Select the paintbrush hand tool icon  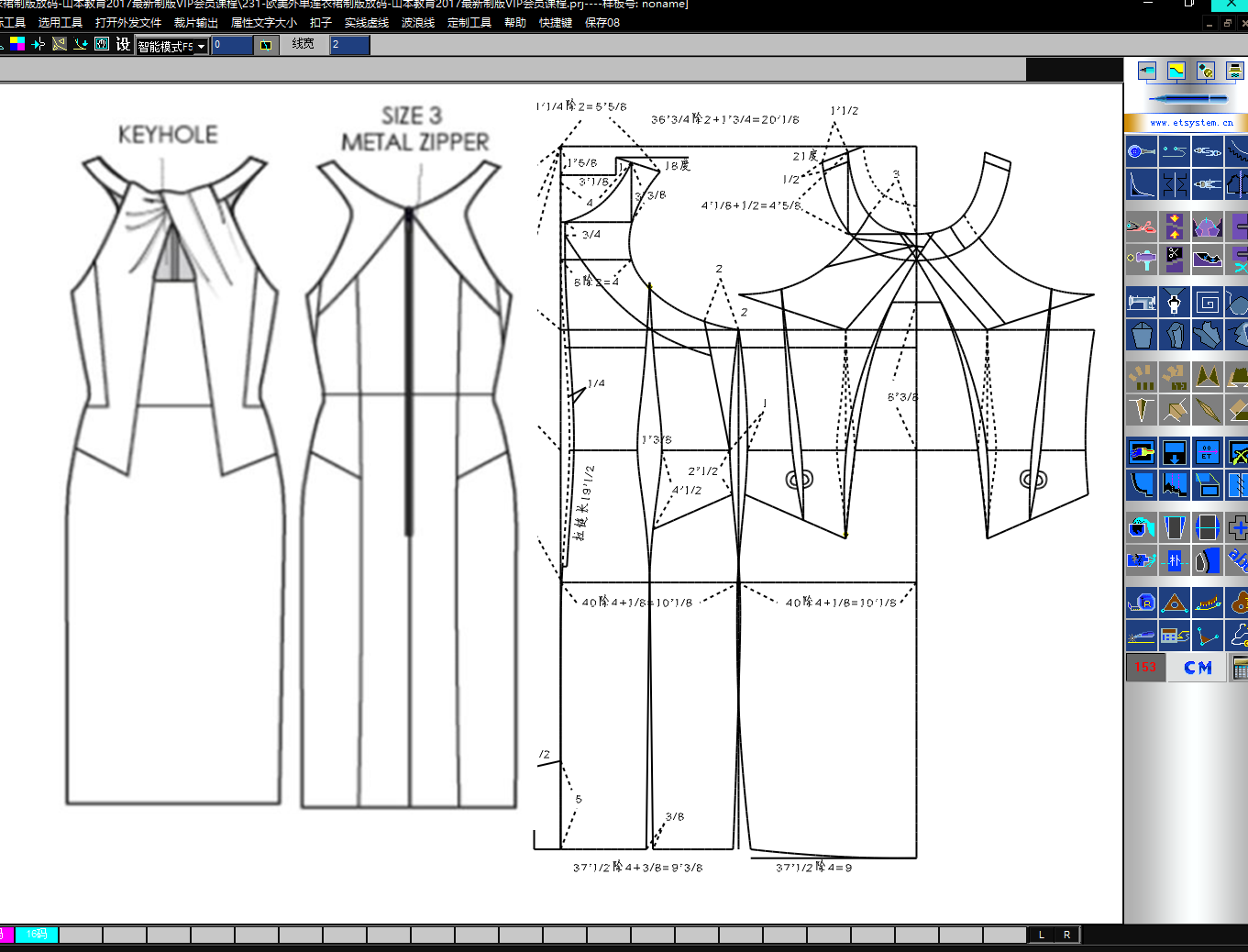coord(1142,452)
